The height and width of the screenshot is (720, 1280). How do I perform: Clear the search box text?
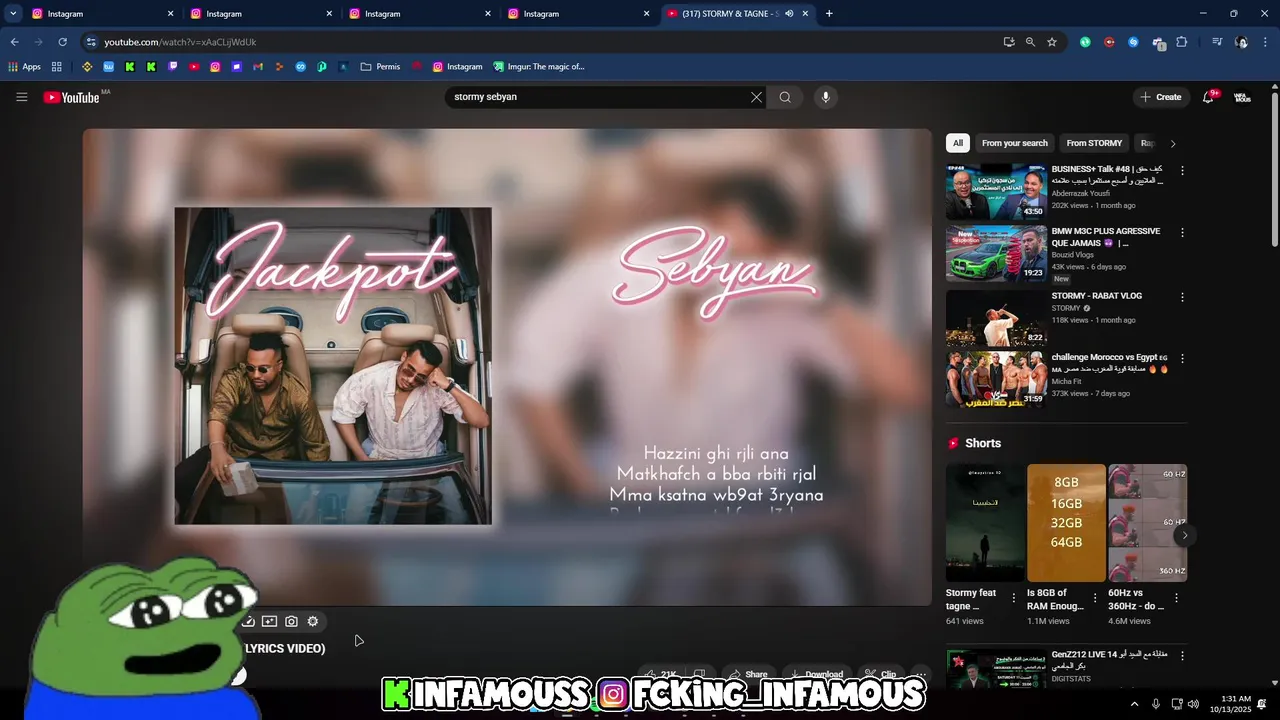coord(756,97)
